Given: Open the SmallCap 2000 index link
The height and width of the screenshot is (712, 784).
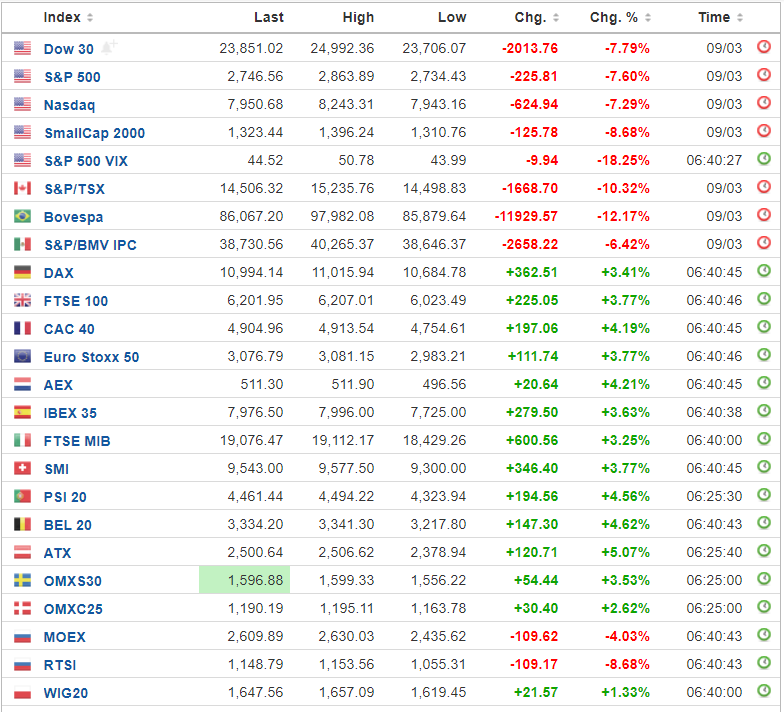Looking at the screenshot, I should point(94,133).
